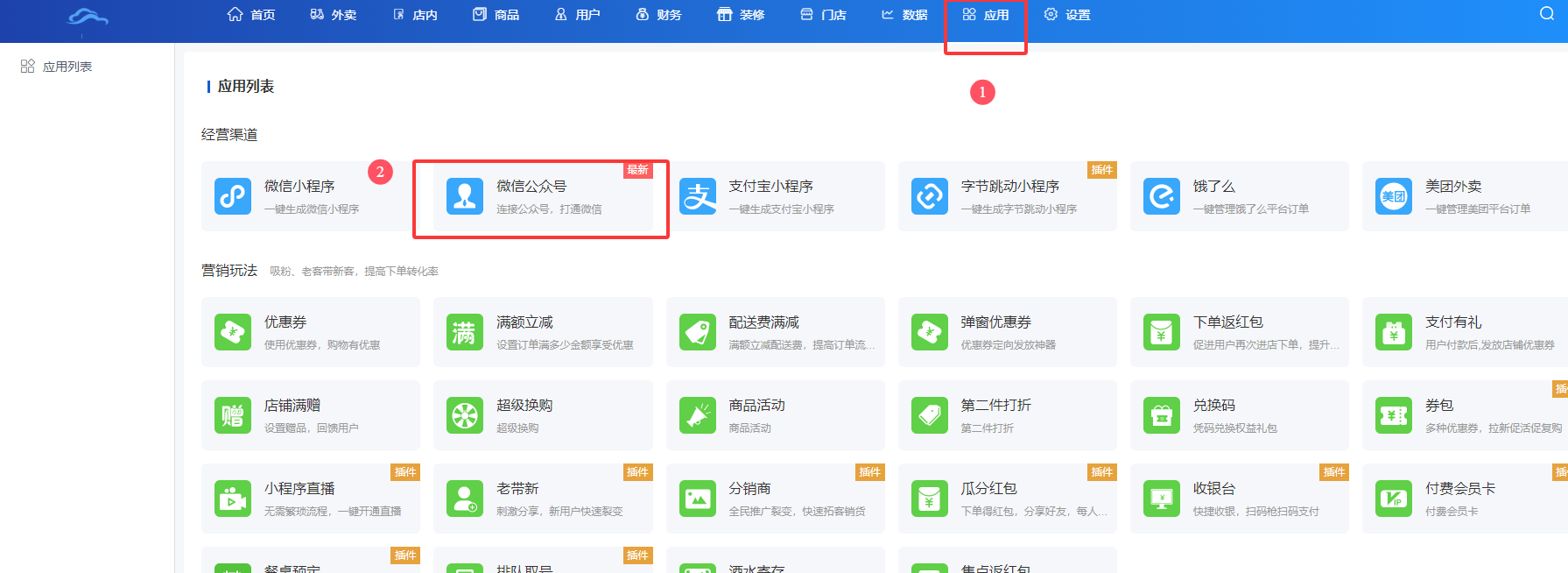Click the 小程序直播 camera icon

233,499
